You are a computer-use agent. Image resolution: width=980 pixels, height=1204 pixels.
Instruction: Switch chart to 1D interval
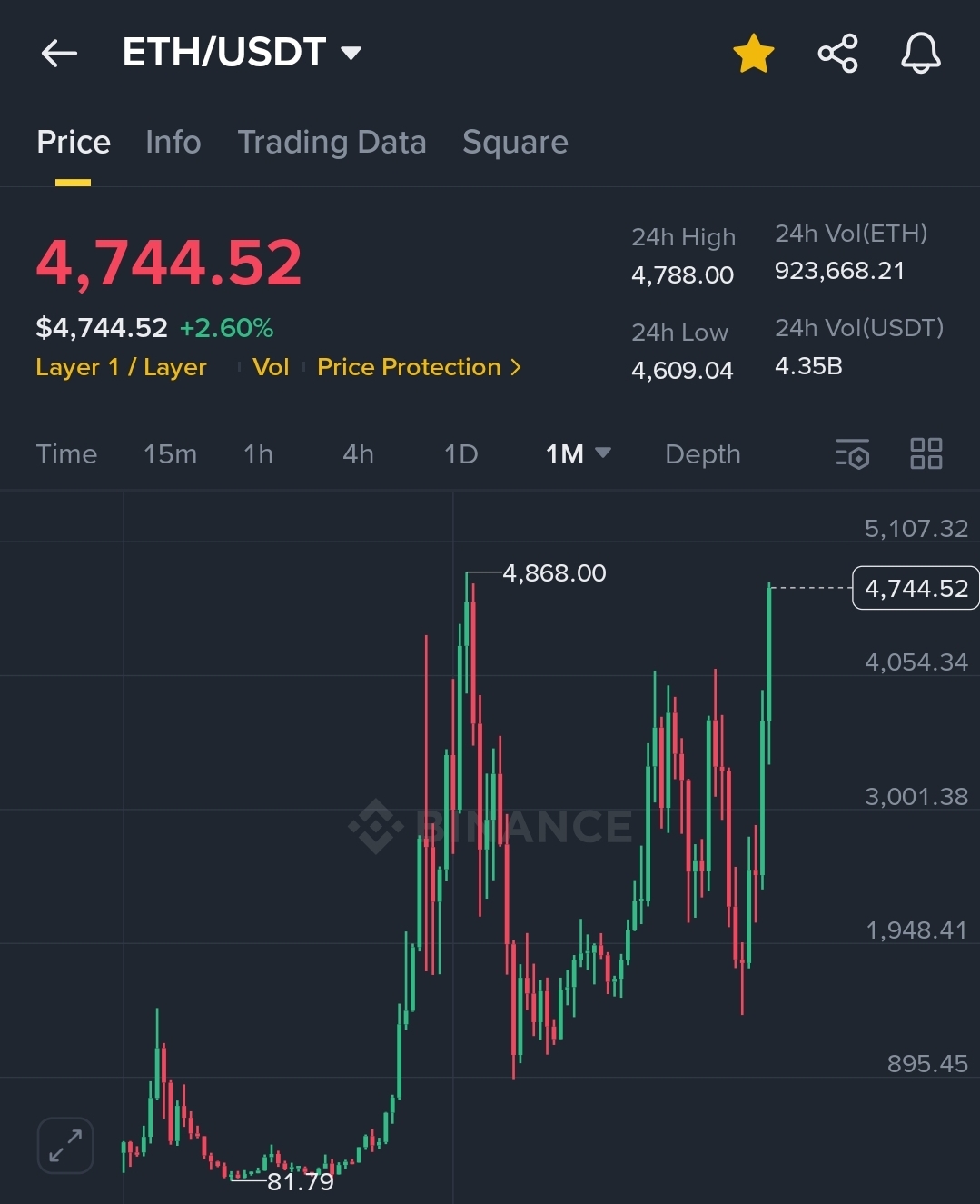[460, 454]
